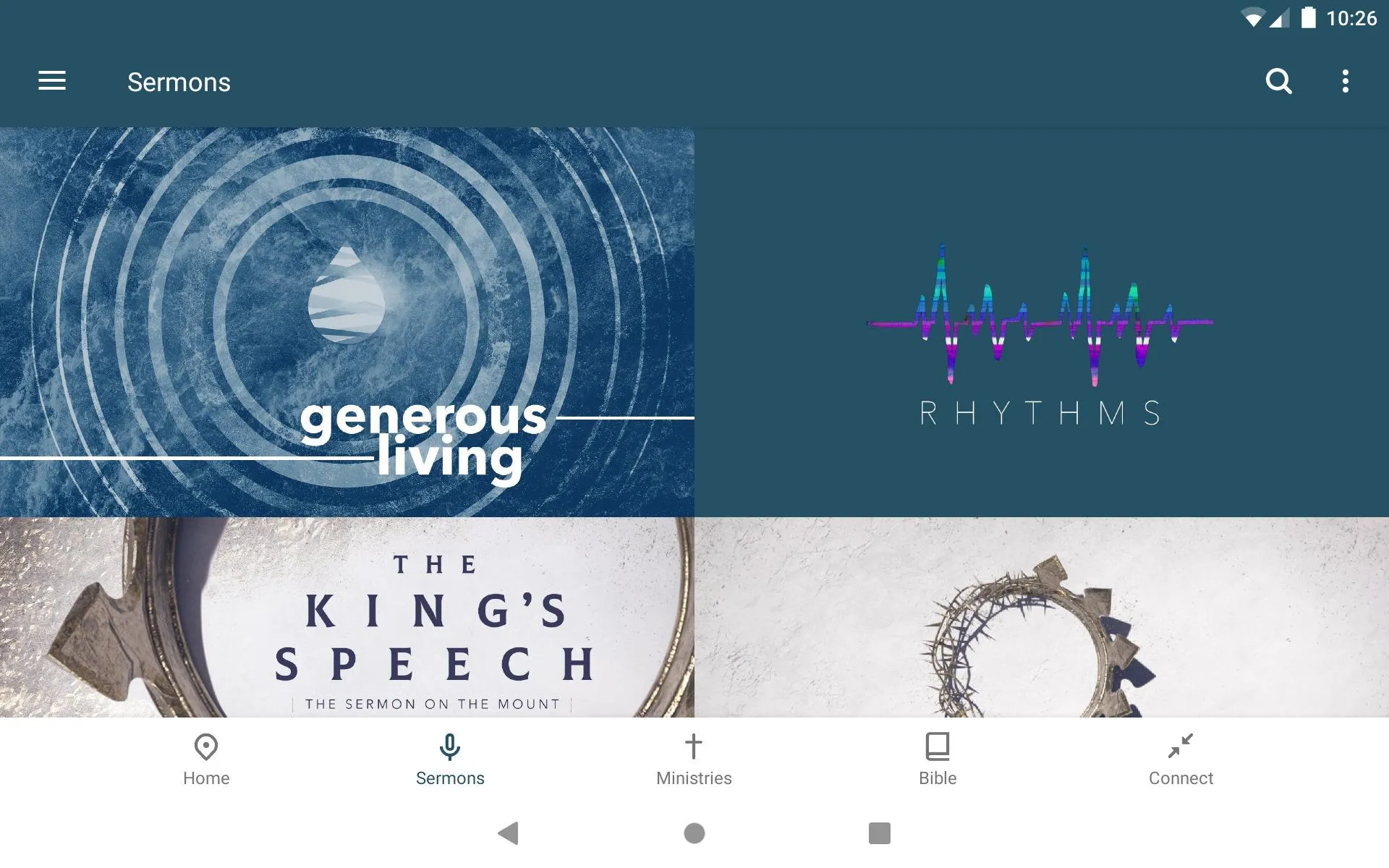Screen dimensions: 1389x868
Task: Navigate to the Connect section
Action: pyautogui.click(x=1180, y=758)
